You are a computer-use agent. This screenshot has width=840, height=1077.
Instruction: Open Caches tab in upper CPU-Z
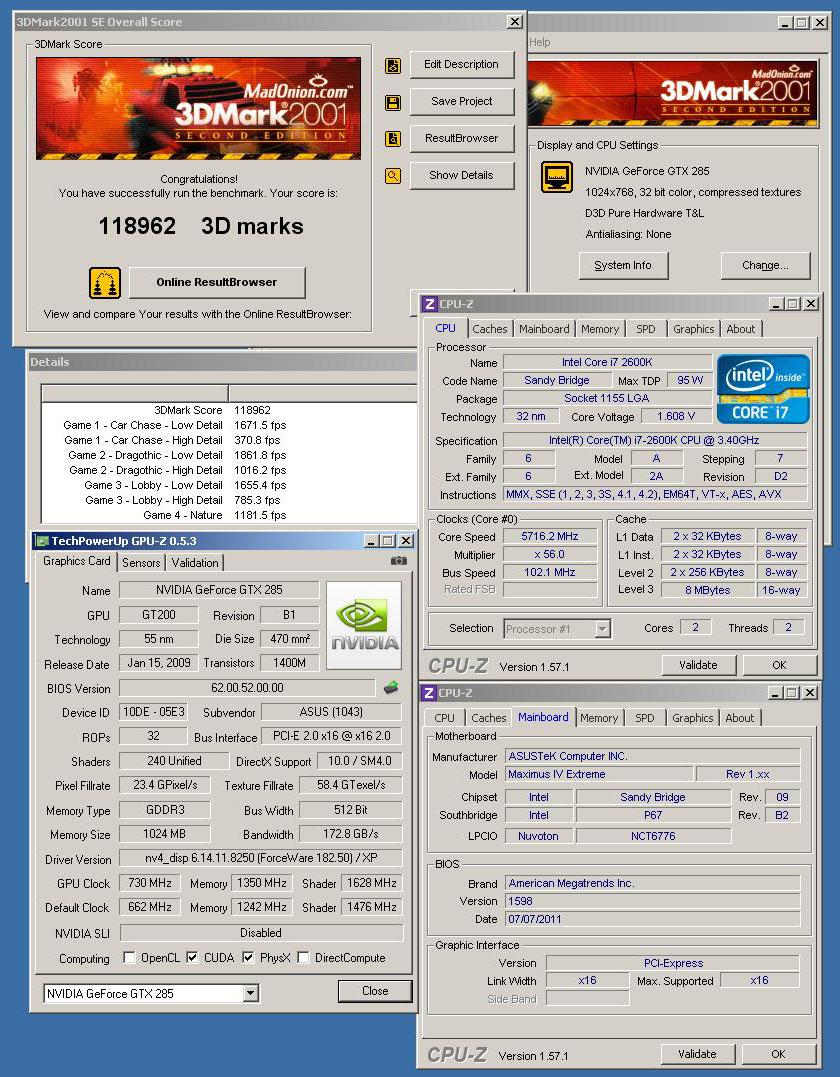[490, 329]
